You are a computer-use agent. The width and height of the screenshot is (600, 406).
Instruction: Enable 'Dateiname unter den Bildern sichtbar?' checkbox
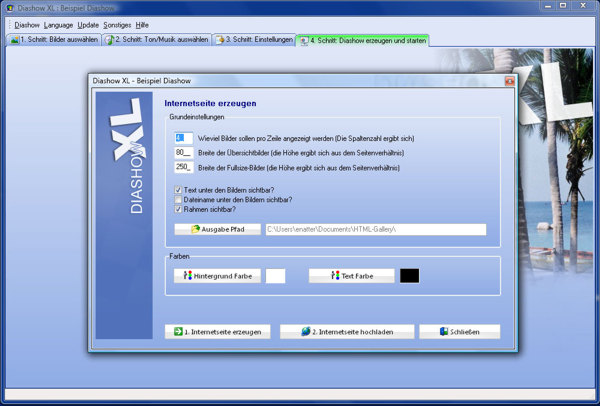tap(178, 199)
